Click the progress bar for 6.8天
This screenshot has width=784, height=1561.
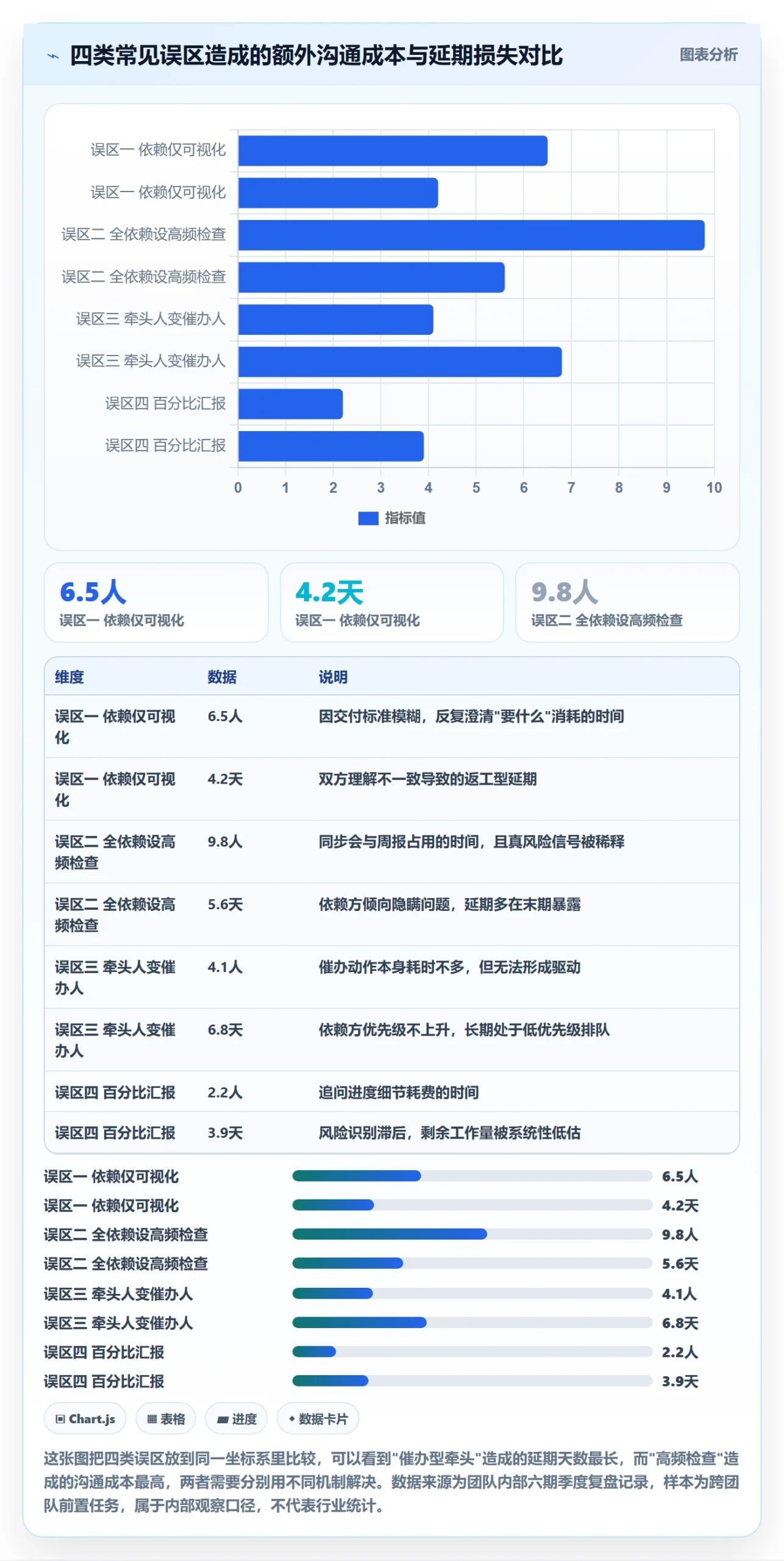pyautogui.click(x=472, y=1323)
